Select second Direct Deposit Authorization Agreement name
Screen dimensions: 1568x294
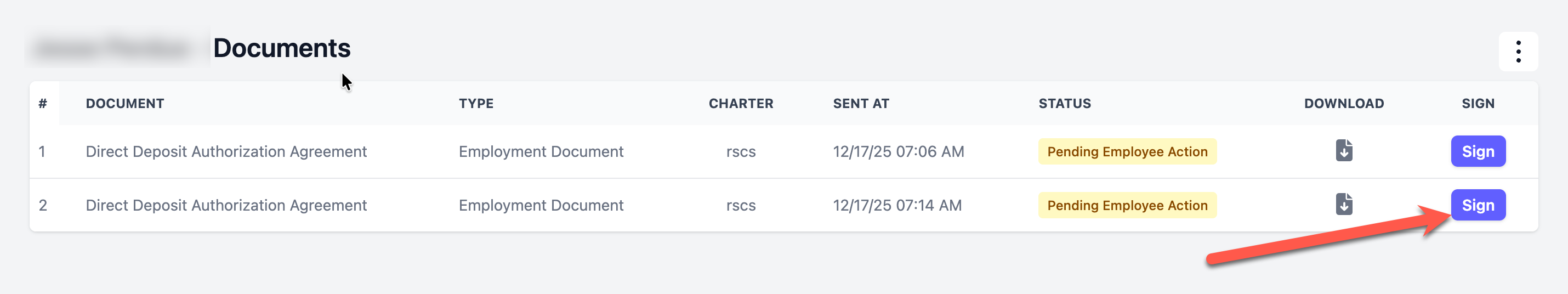226,205
